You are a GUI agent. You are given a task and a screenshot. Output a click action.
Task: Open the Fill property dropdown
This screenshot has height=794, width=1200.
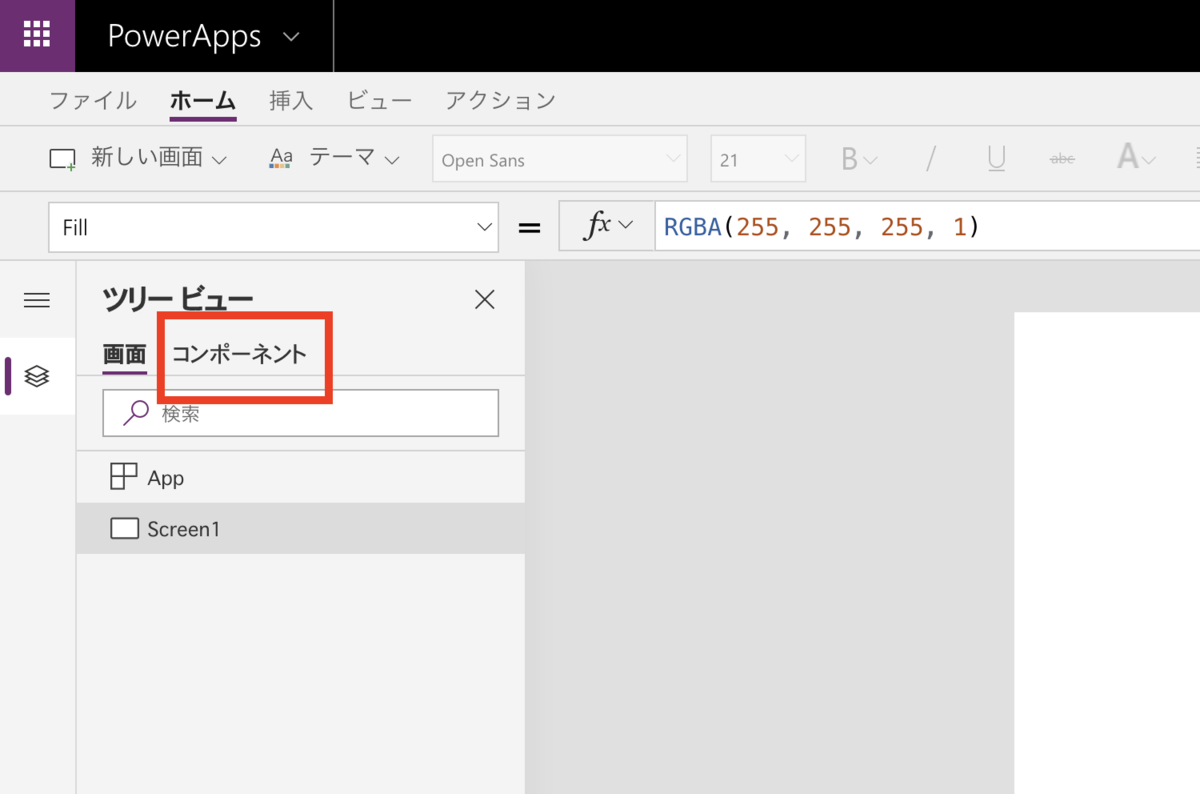tap(273, 227)
